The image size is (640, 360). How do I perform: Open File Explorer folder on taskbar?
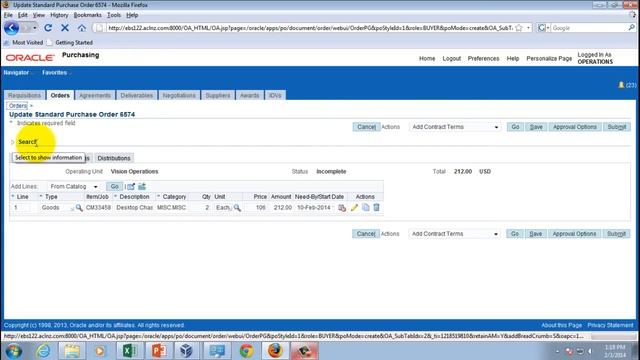pyautogui.click(x=72, y=351)
